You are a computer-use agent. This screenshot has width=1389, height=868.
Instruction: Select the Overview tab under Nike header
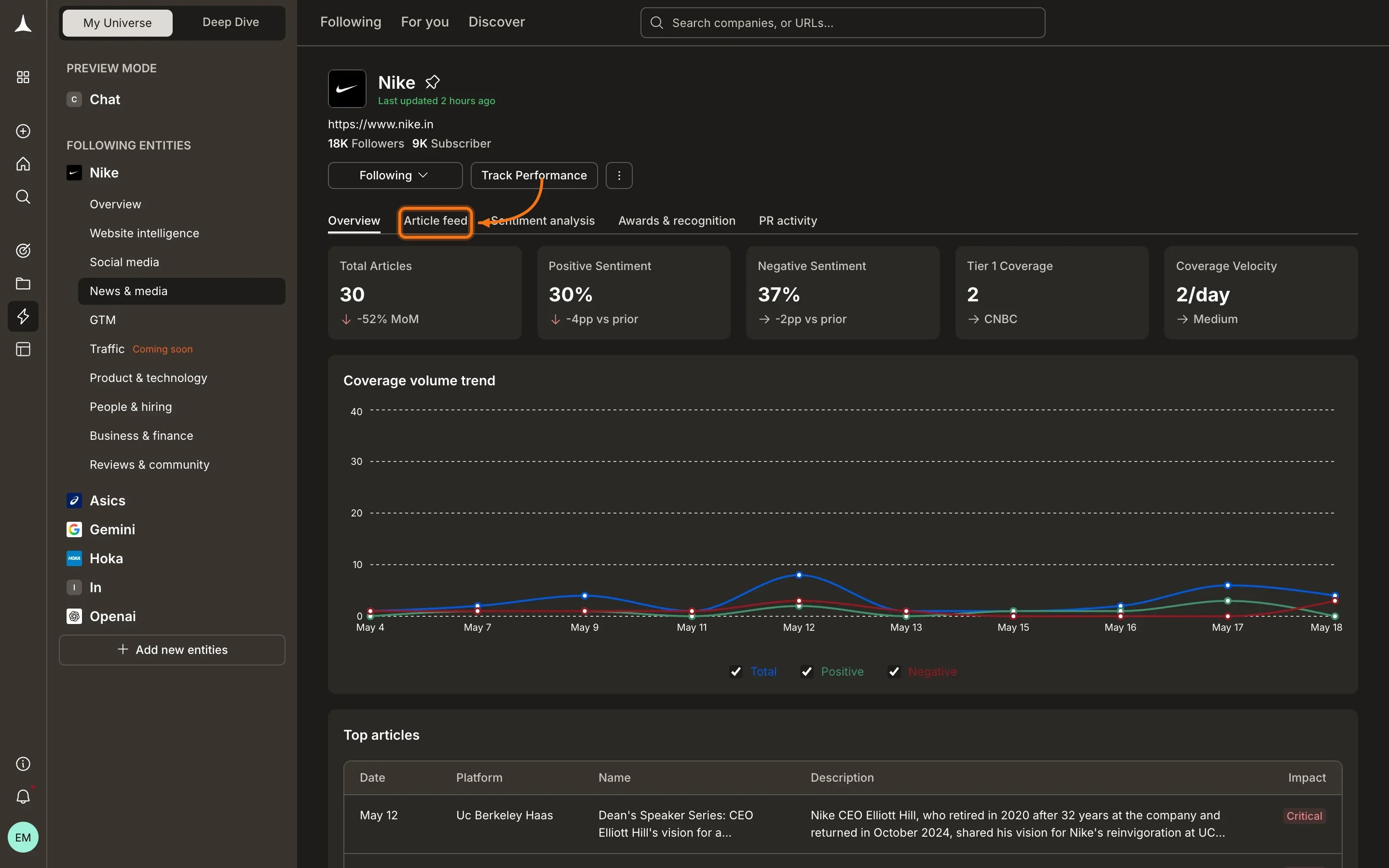coord(354,221)
